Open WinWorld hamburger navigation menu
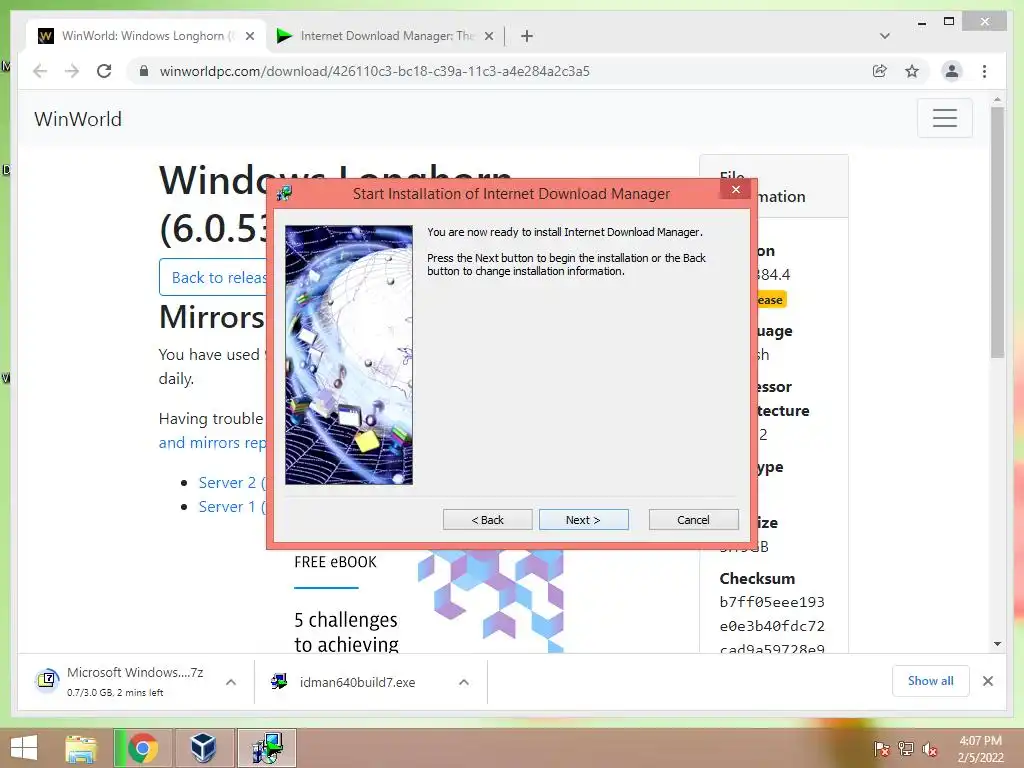Viewport: 1024px width, 768px height. (944, 118)
